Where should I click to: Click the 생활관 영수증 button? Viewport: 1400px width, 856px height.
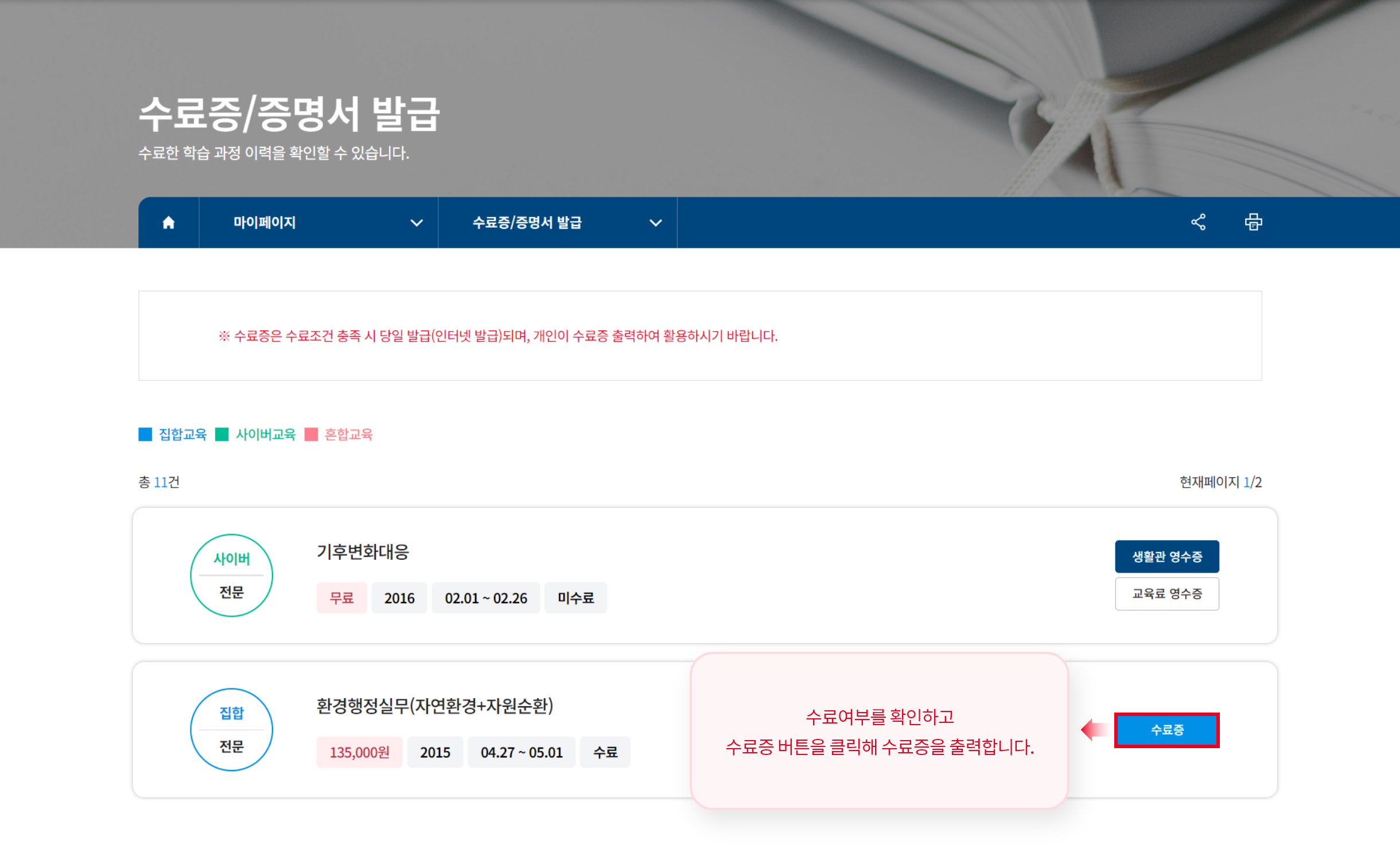pyautogui.click(x=1166, y=556)
